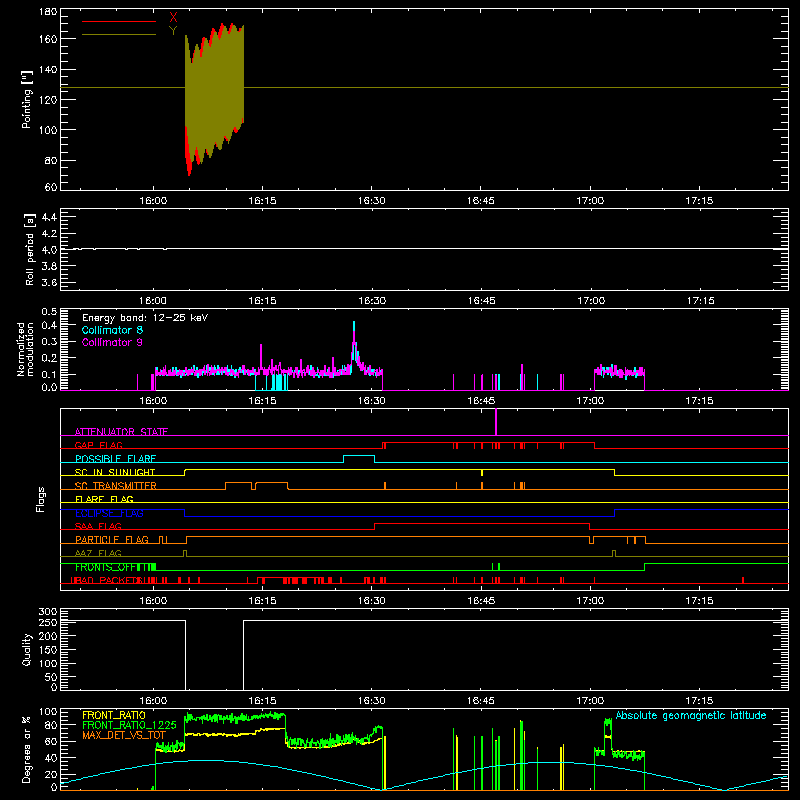This screenshot has height=800, width=800.
Task: Click the SC_IN_SUNLIGHT flag label
Action: [115, 472]
